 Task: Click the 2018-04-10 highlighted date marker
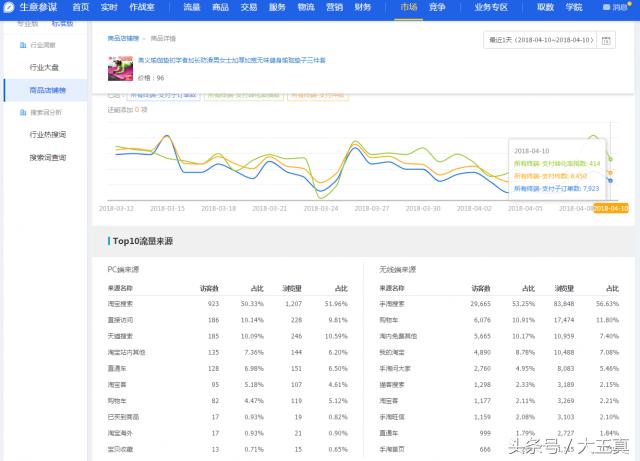(611, 208)
